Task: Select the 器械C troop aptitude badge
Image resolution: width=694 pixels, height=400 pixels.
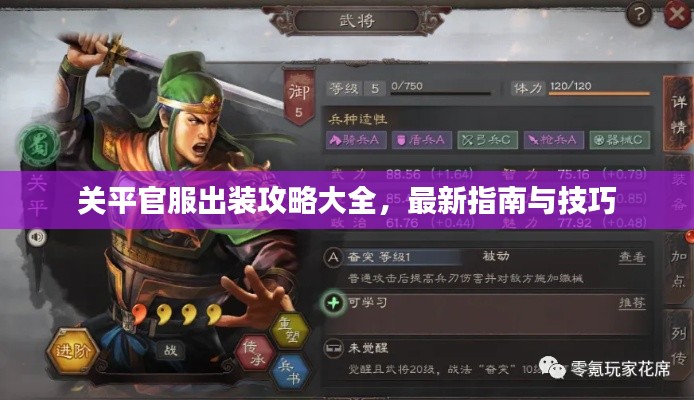Action: (x=620, y=140)
